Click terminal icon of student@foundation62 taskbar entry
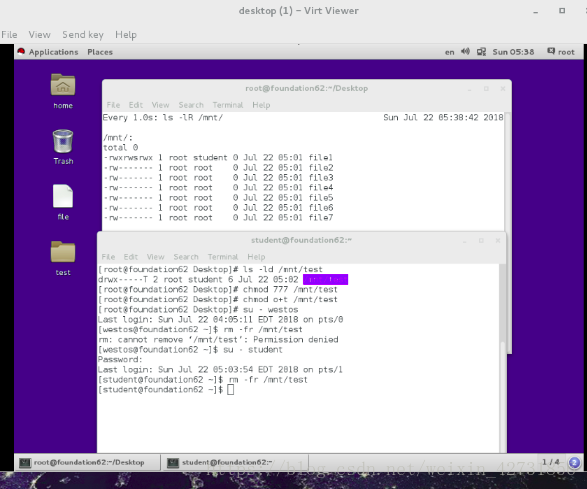 [x=173, y=463]
